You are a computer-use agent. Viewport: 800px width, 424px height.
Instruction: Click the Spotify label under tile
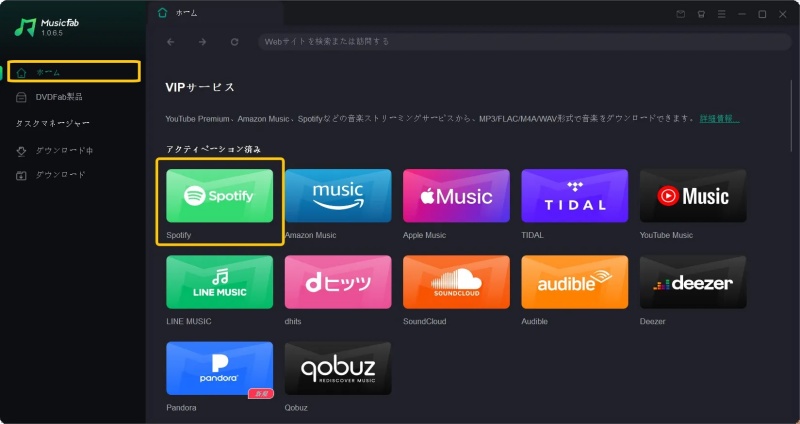click(x=179, y=235)
